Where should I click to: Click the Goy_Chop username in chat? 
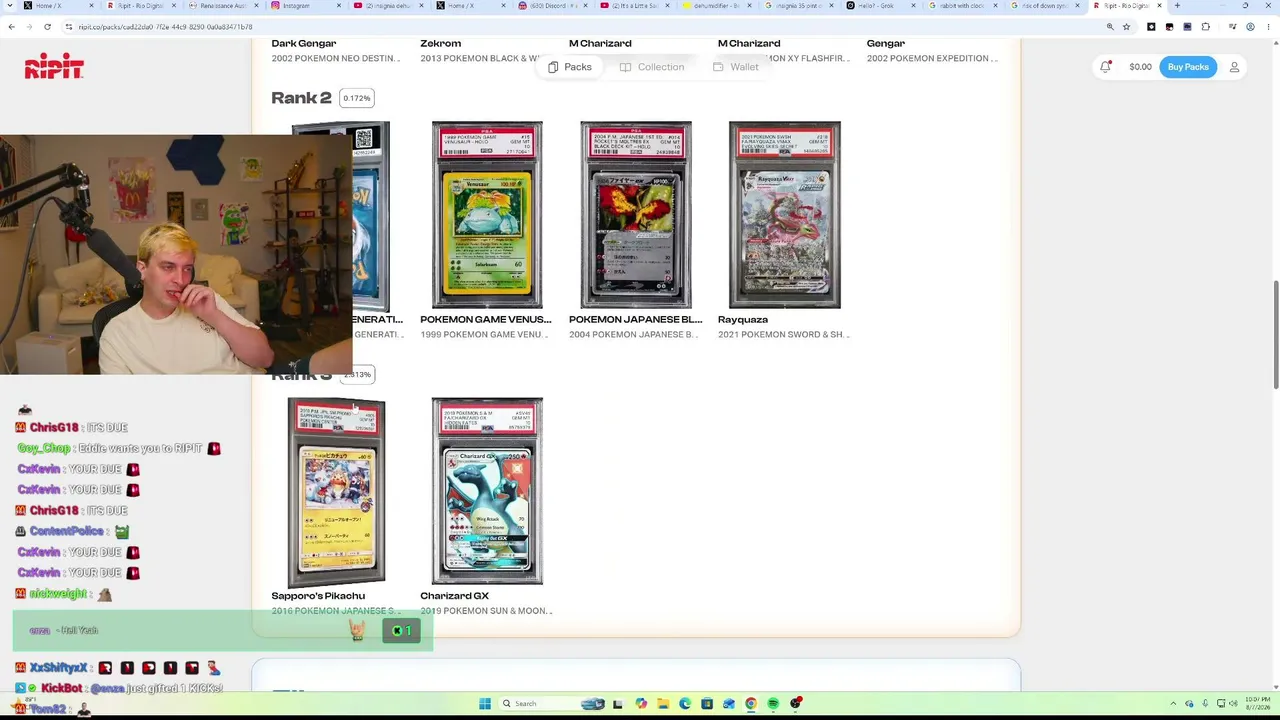(x=44, y=449)
